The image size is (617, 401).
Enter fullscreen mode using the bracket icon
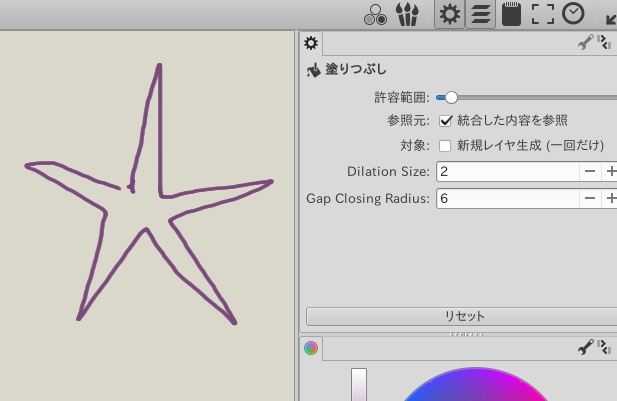(543, 15)
